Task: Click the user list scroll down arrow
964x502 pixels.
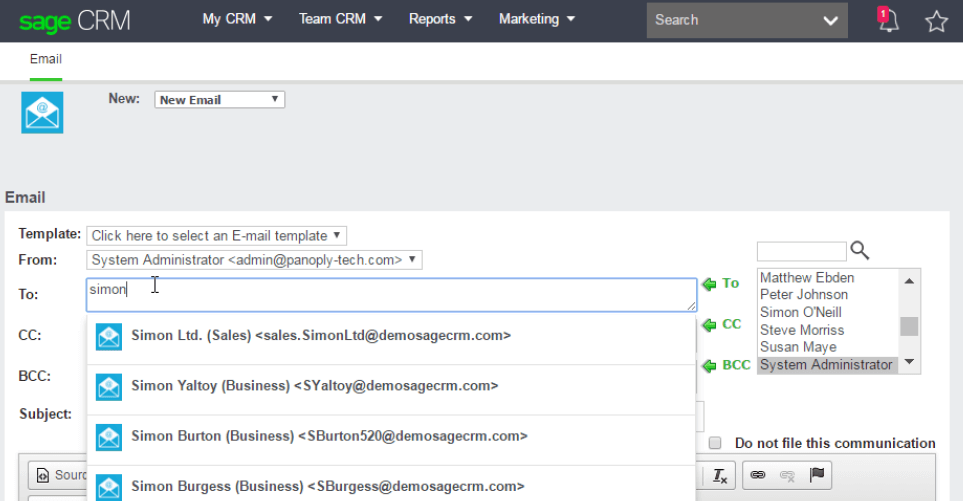Action: pyautogui.click(x=909, y=362)
